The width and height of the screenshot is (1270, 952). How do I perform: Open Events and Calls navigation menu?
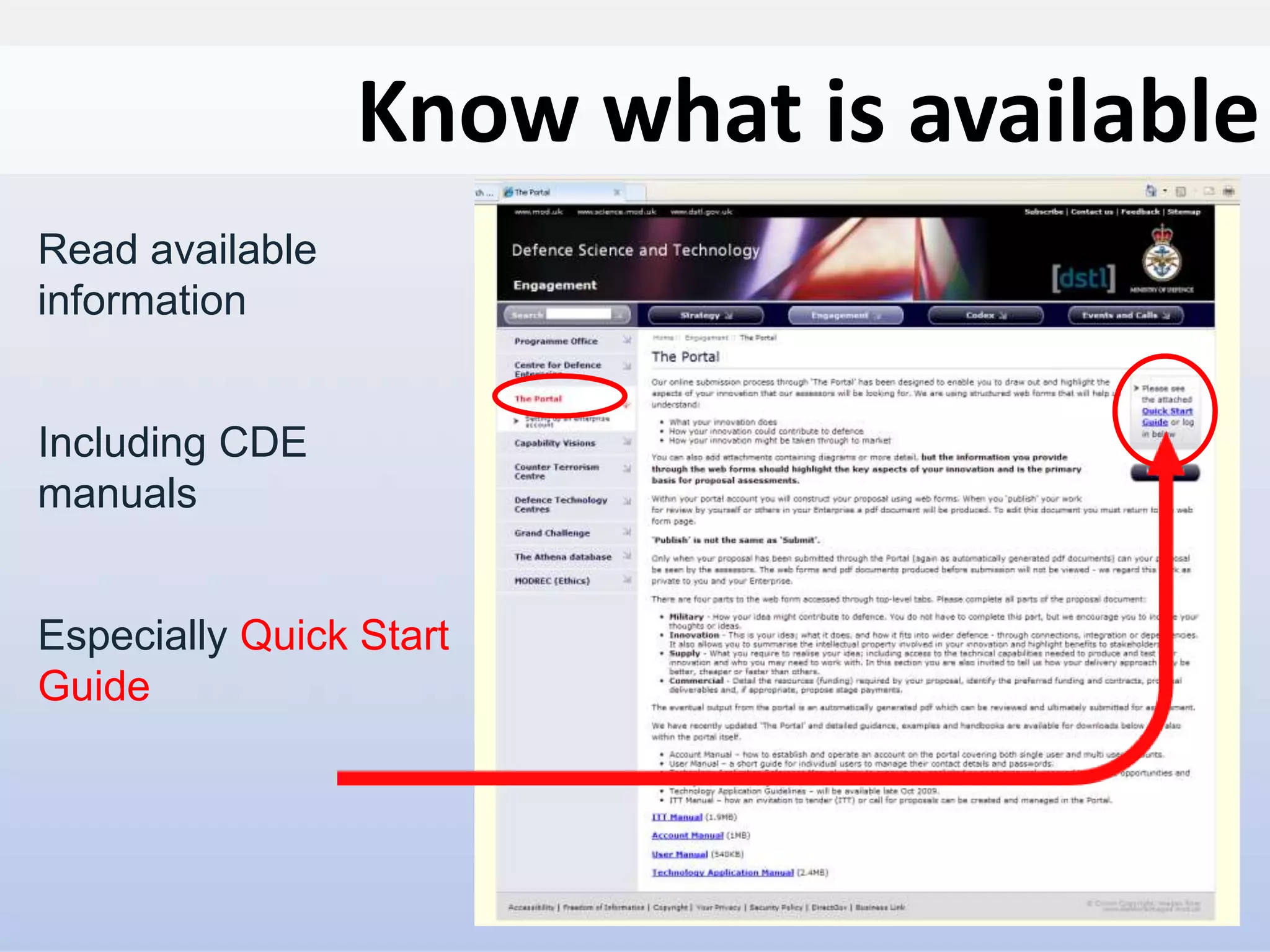coord(1126,315)
